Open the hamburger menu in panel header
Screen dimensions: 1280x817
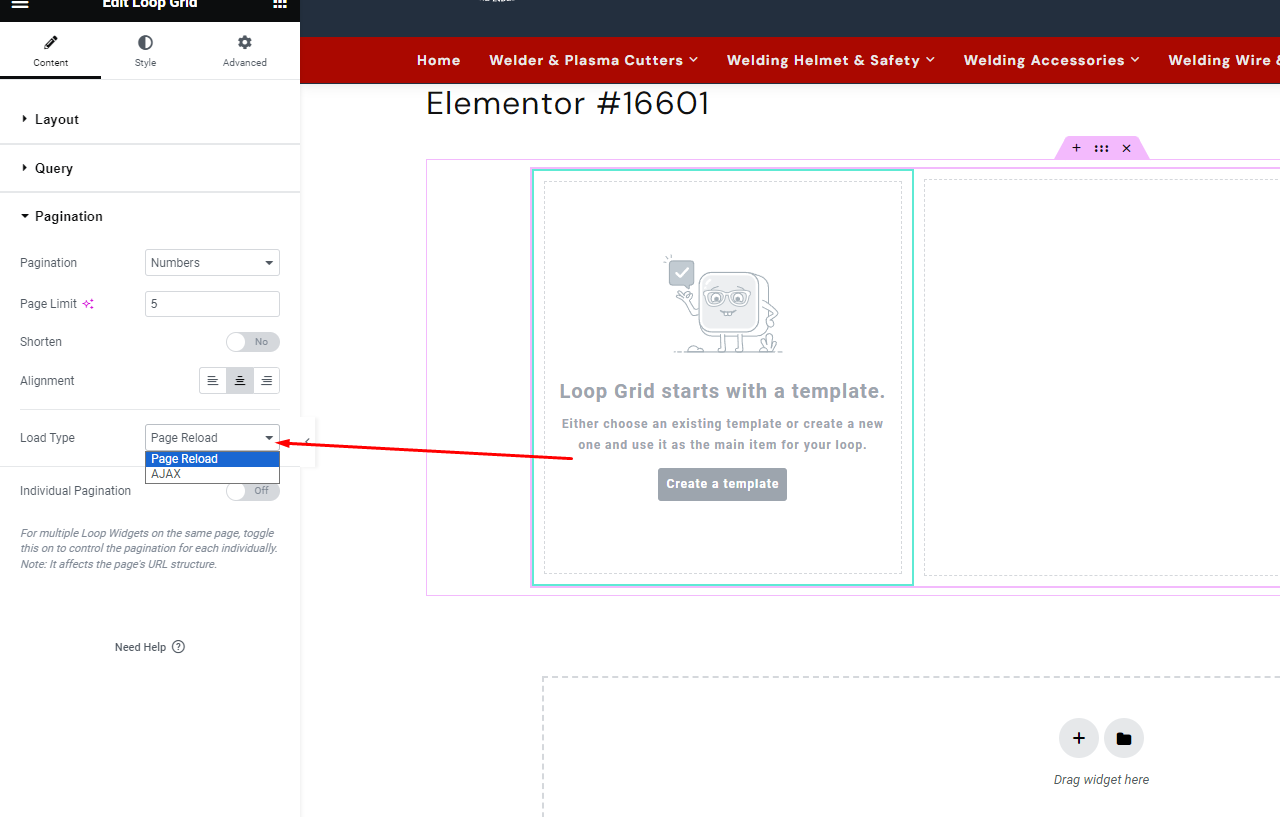click(20, 5)
